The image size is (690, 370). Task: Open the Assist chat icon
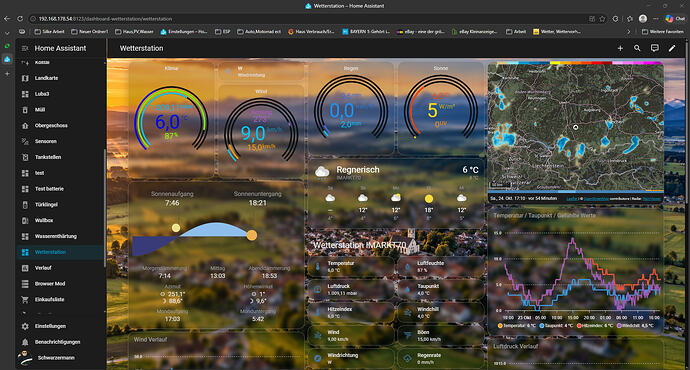point(655,48)
